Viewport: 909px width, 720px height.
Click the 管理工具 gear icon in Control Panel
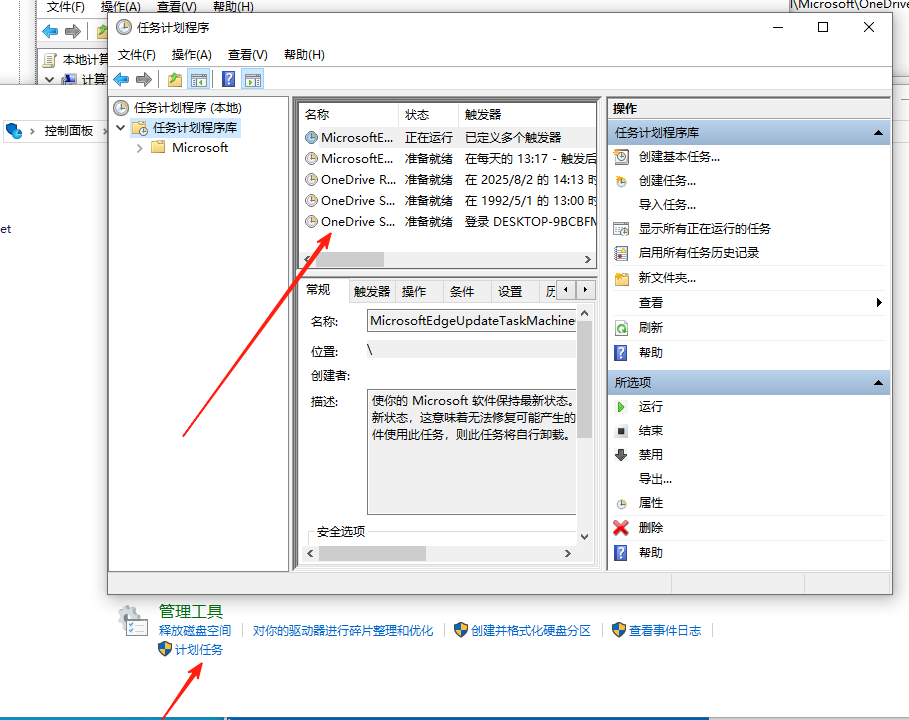[x=133, y=620]
